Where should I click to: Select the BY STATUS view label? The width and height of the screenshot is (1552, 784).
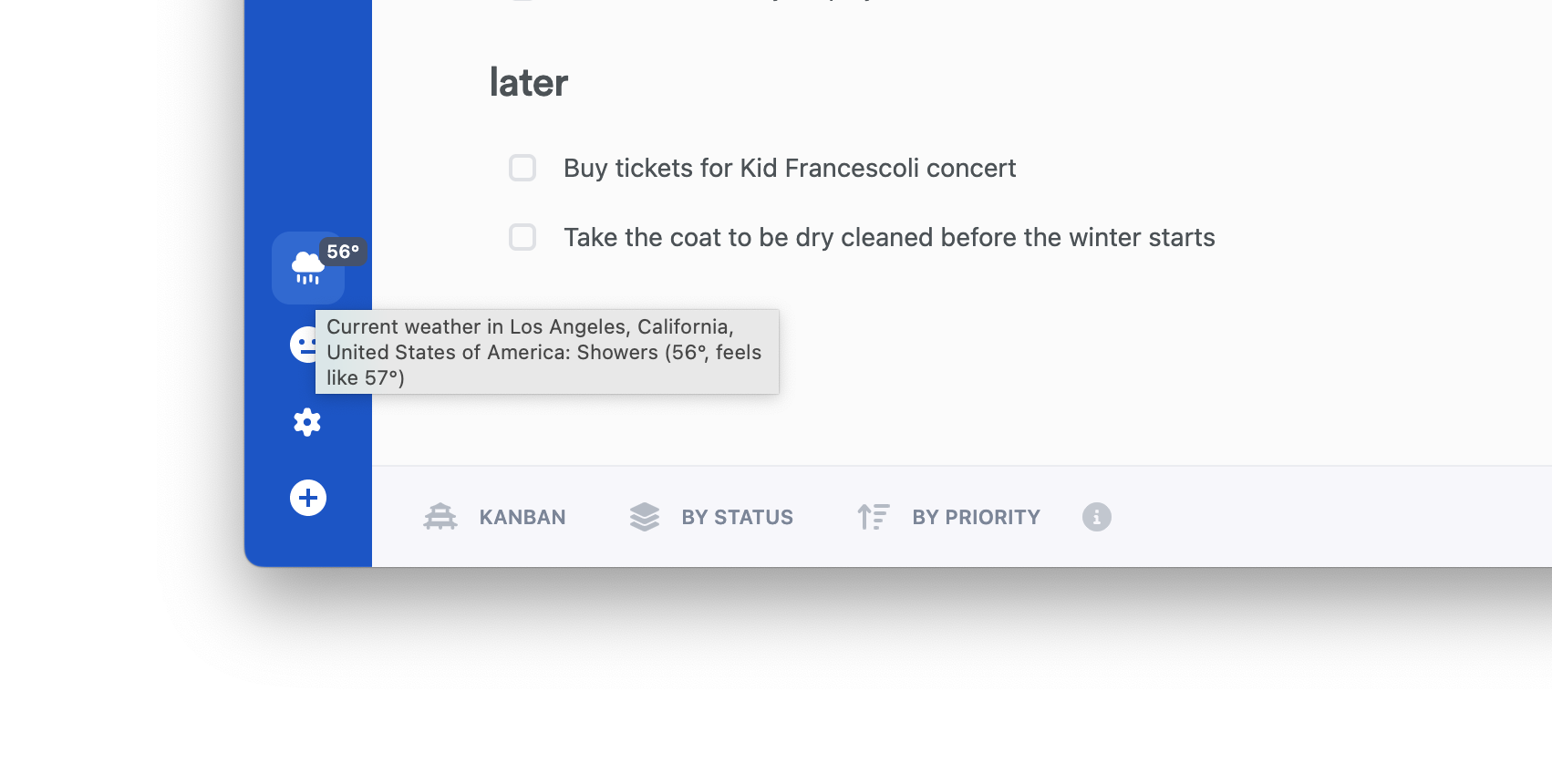737,517
